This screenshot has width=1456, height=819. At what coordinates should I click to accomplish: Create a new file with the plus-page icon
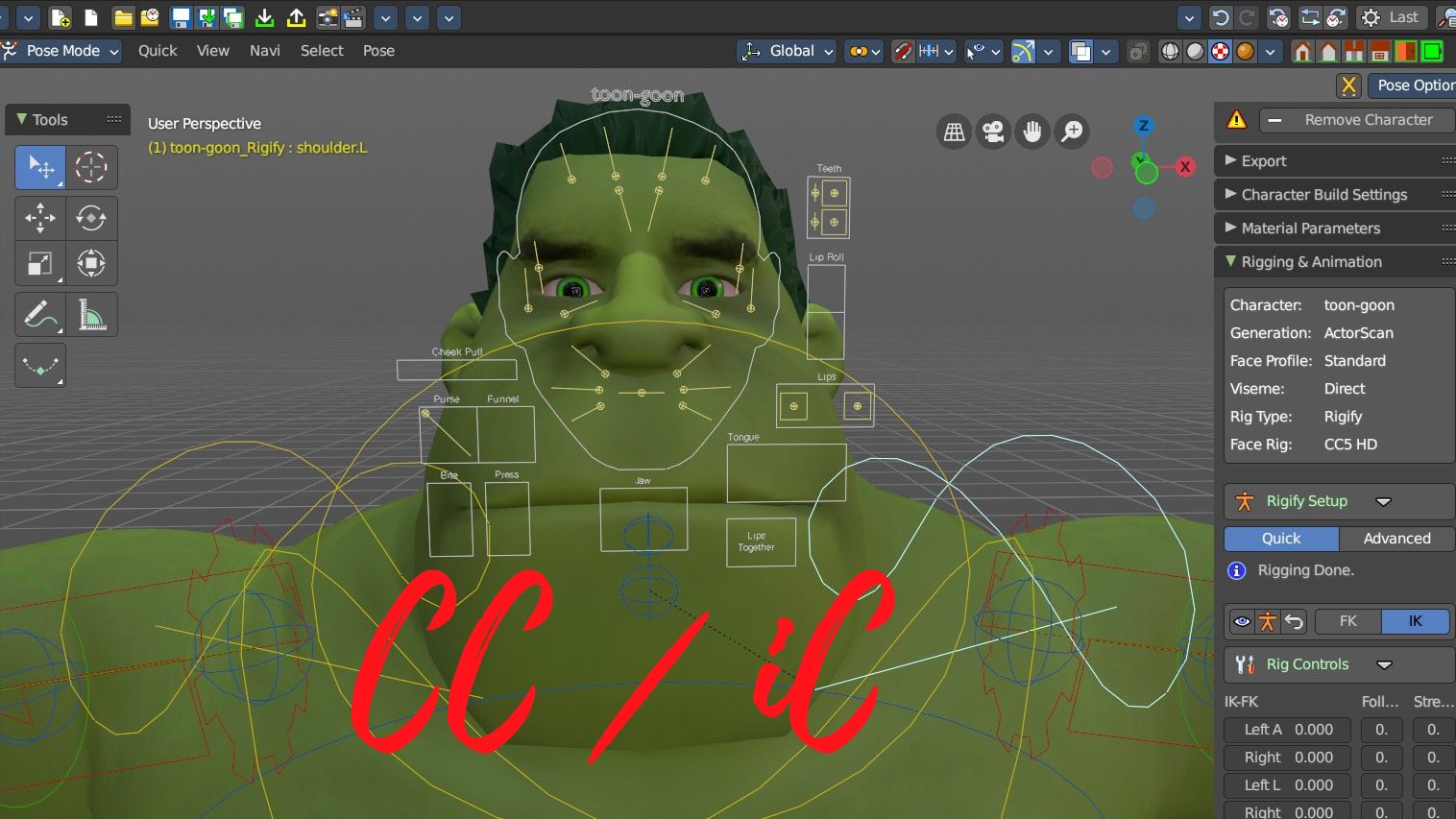point(61,17)
